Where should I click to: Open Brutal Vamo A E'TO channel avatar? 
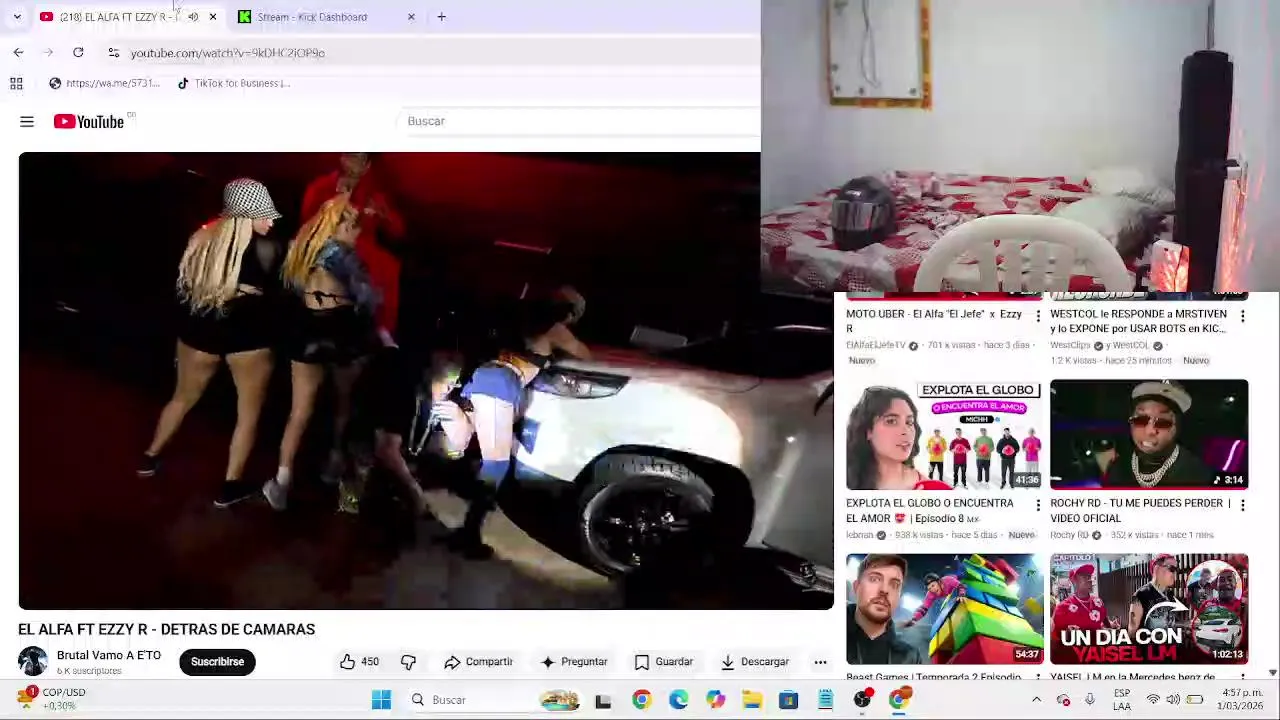[x=33, y=662]
